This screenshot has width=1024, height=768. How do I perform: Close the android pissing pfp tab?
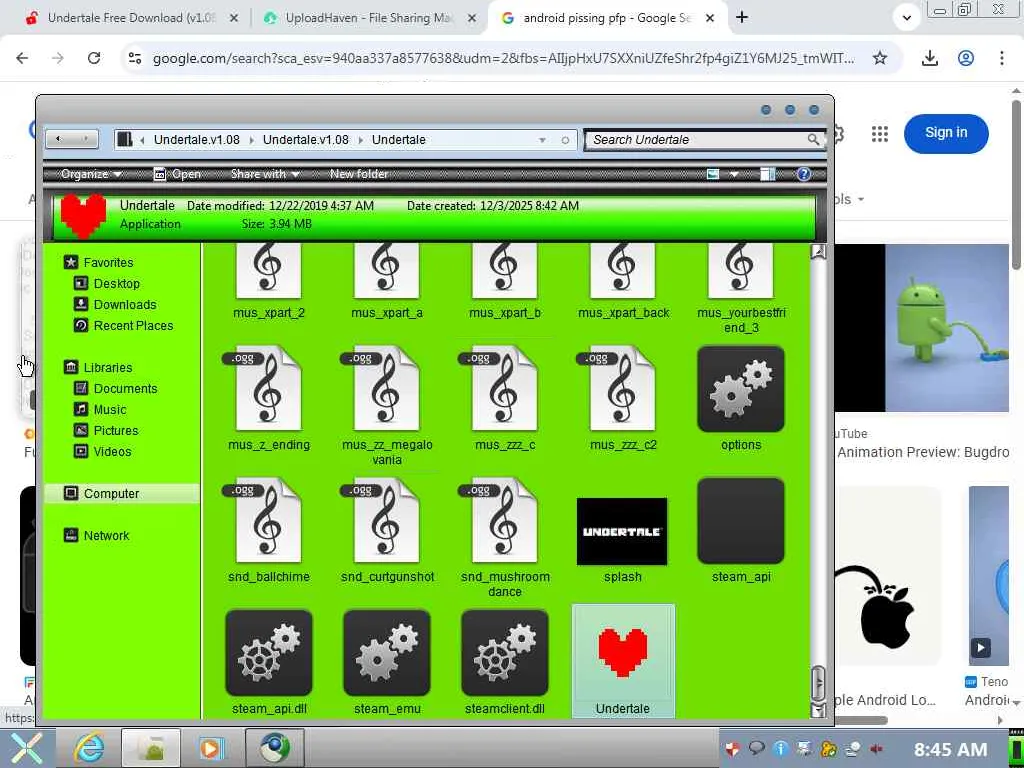click(x=710, y=18)
